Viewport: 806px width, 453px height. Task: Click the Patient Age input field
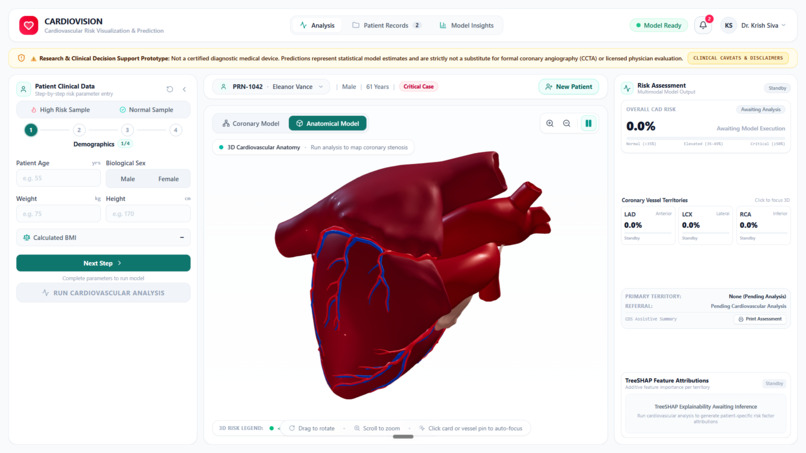[58, 178]
